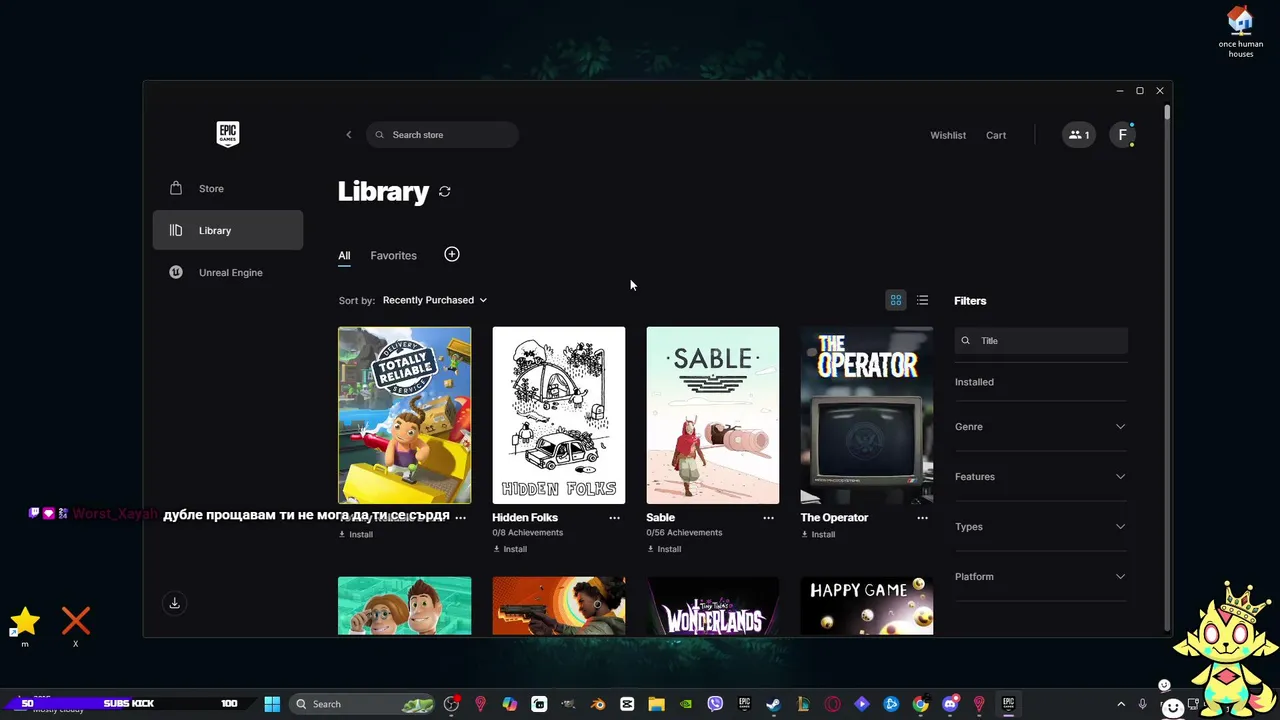Open Wishlist link

tap(948, 135)
